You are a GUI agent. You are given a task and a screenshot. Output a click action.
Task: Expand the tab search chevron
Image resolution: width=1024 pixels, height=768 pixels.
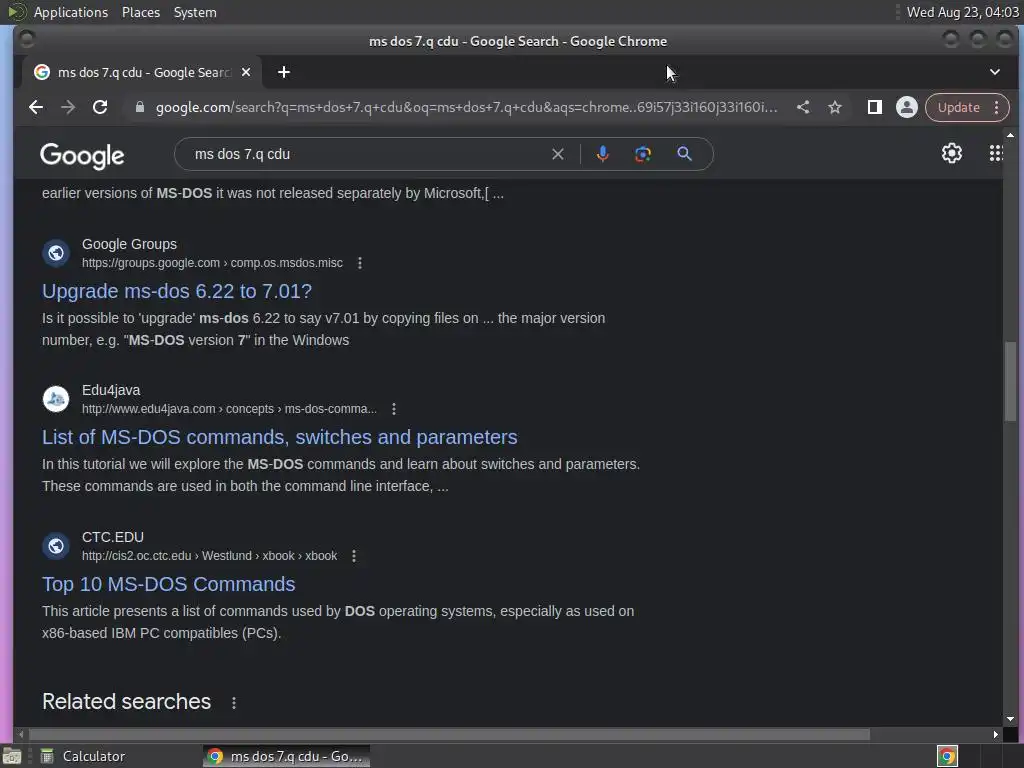click(995, 72)
